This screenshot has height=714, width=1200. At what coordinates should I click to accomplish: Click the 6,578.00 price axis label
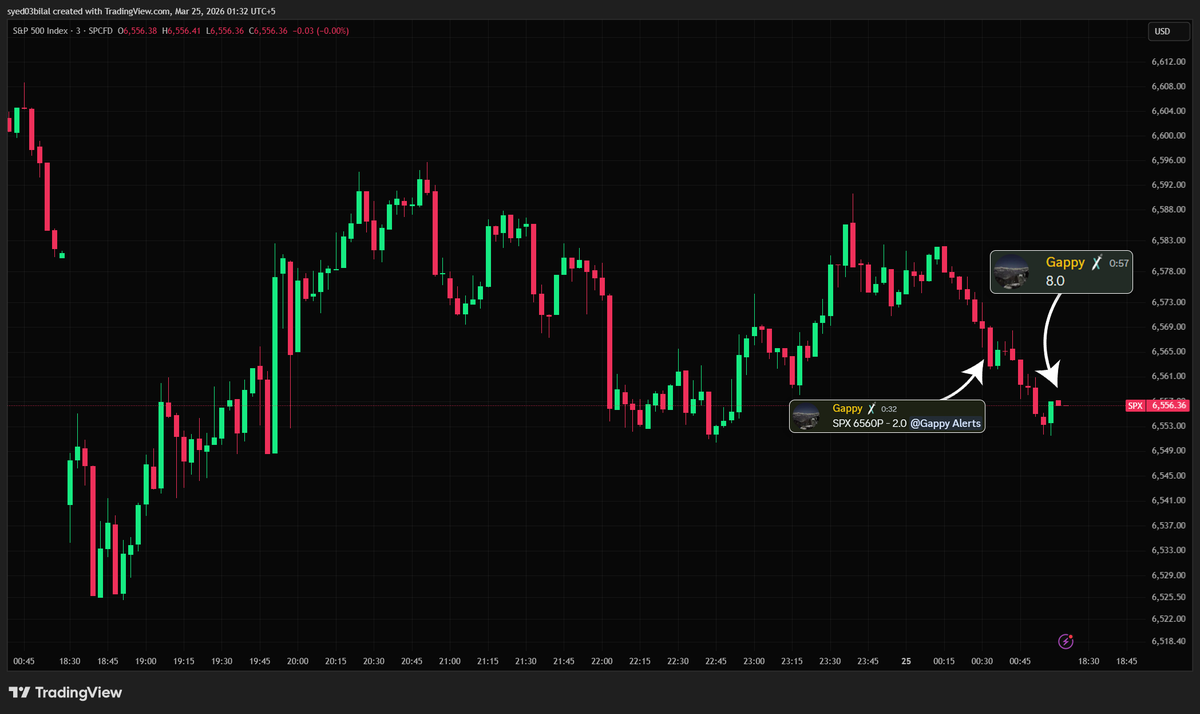[x=1168, y=271]
